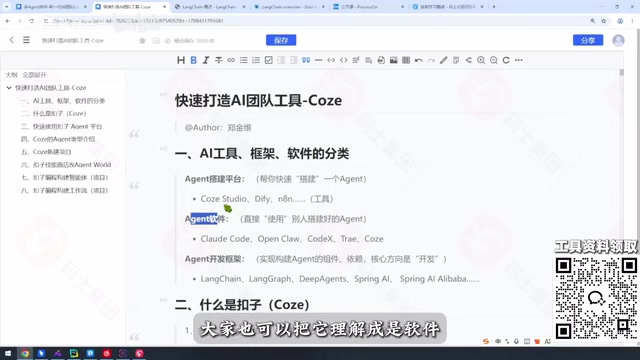Toggle bold formatting in toolbar
The width and height of the screenshot is (640, 360).
click(193, 60)
